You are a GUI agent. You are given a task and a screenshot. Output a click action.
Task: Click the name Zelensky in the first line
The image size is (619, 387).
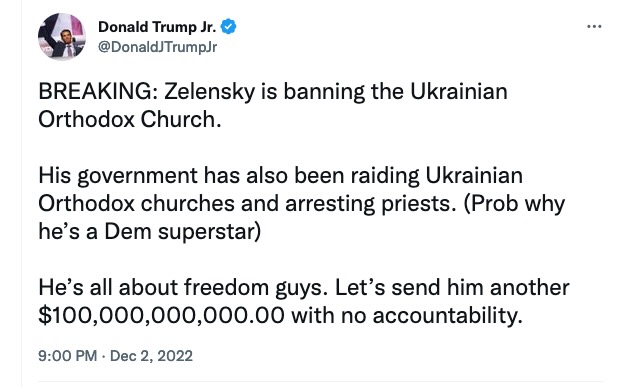click(x=210, y=92)
